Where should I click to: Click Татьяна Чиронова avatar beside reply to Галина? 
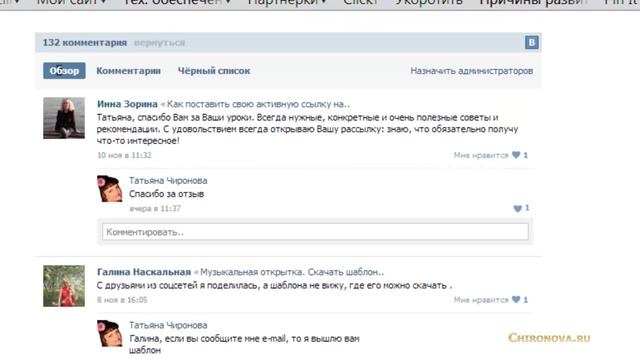[x=110, y=333]
